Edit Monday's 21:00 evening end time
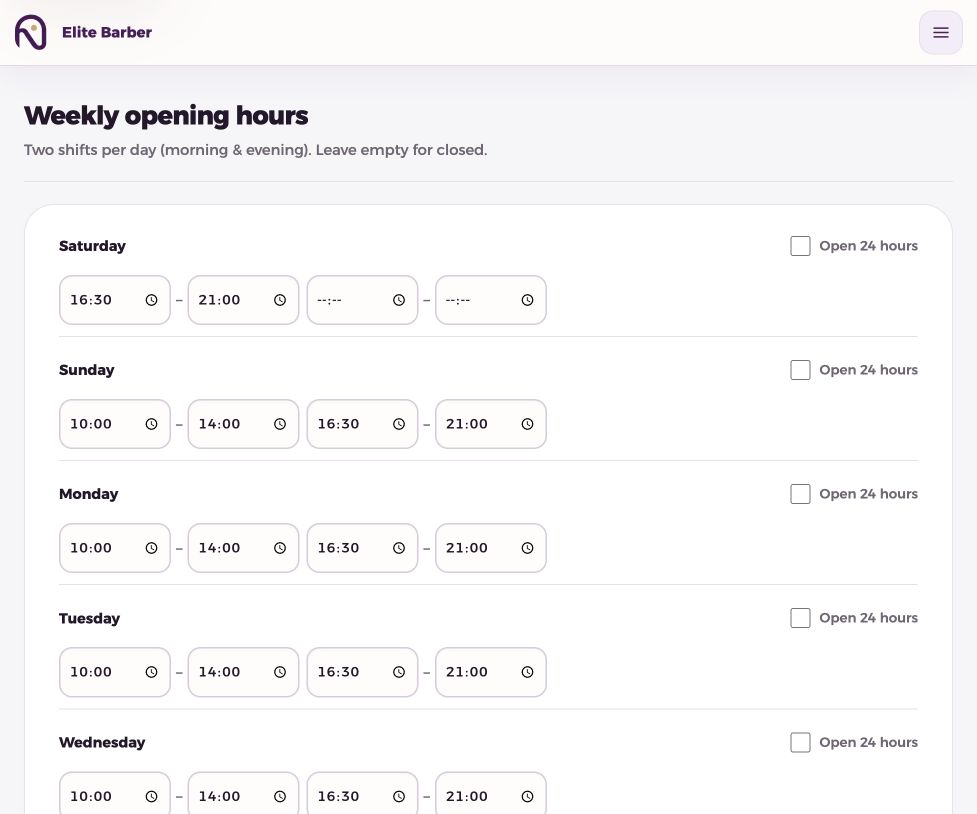Screen dimensions: 977x814 point(490,548)
